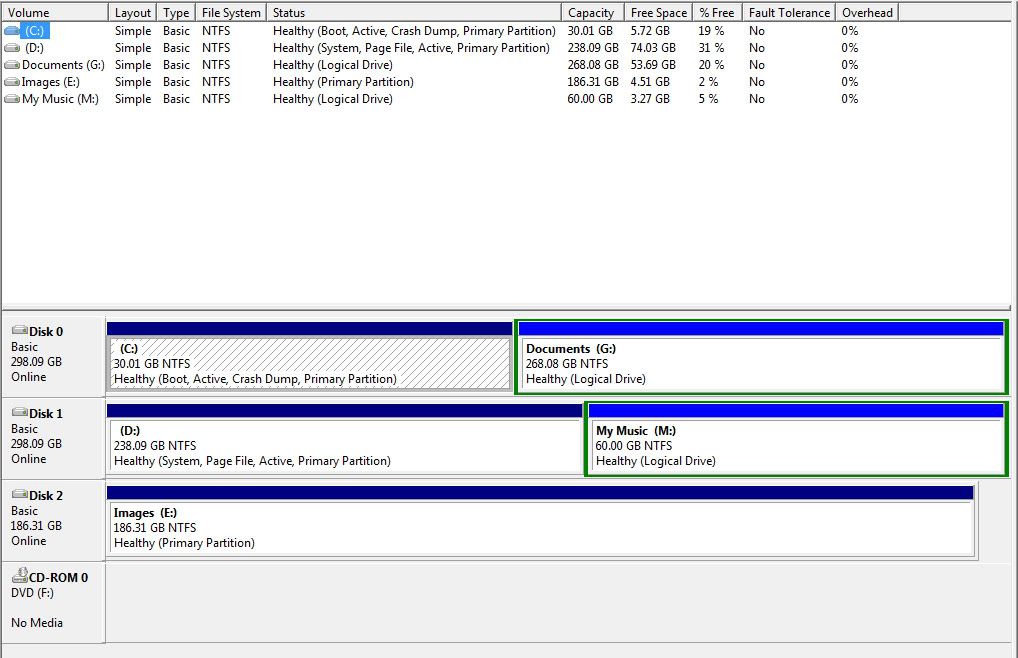Click the D: volume drive icon in list
Screen dimensions: 1018x658
click(12, 47)
